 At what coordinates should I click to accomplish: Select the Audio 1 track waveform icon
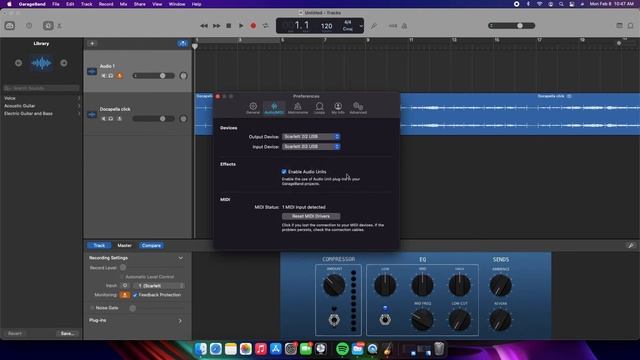pyautogui.click(x=92, y=71)
